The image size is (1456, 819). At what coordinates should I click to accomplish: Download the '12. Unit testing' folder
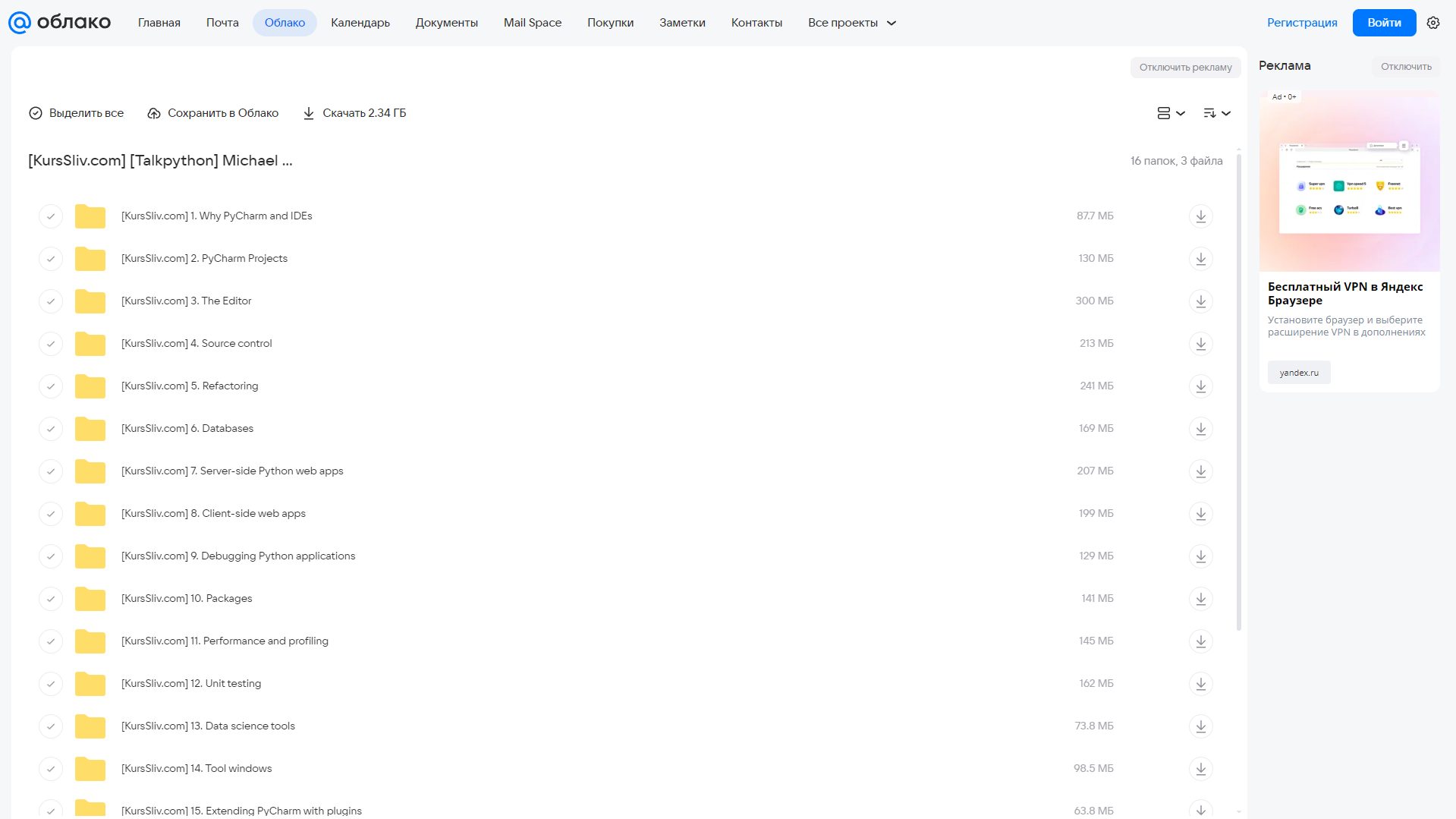pos(1200,684)
